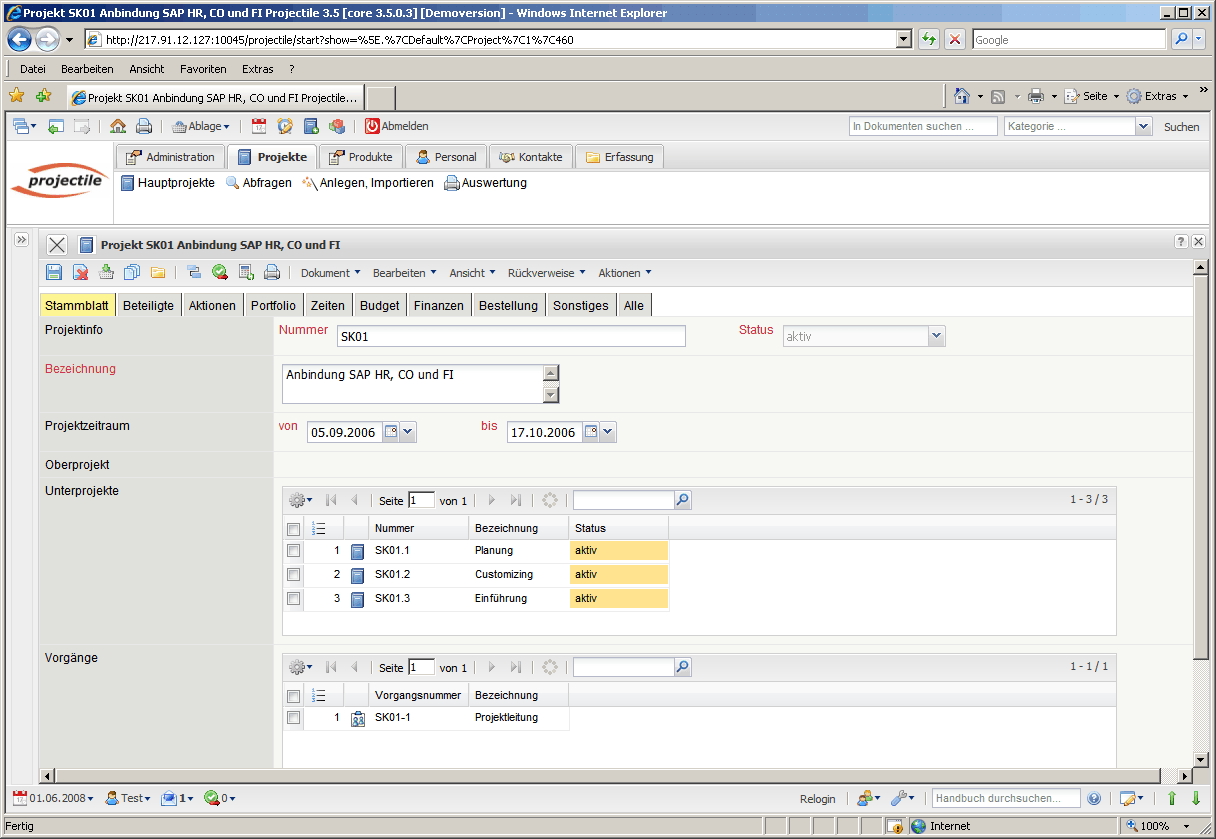Screen dimensions: 1216x839
Task: Click the delete document red X icon
Action: coord(81,273)
